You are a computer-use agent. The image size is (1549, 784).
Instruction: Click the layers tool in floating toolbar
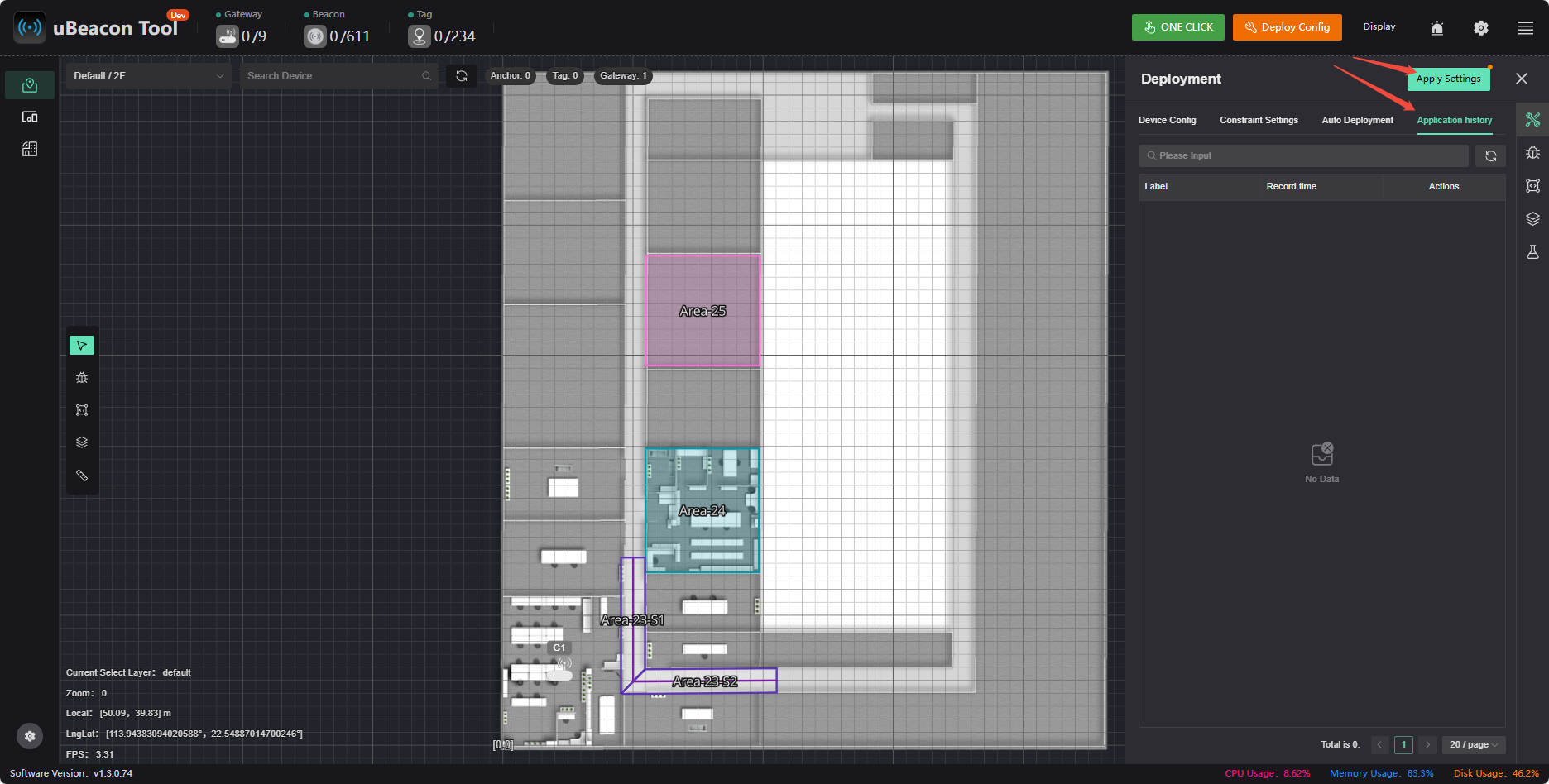82,442
